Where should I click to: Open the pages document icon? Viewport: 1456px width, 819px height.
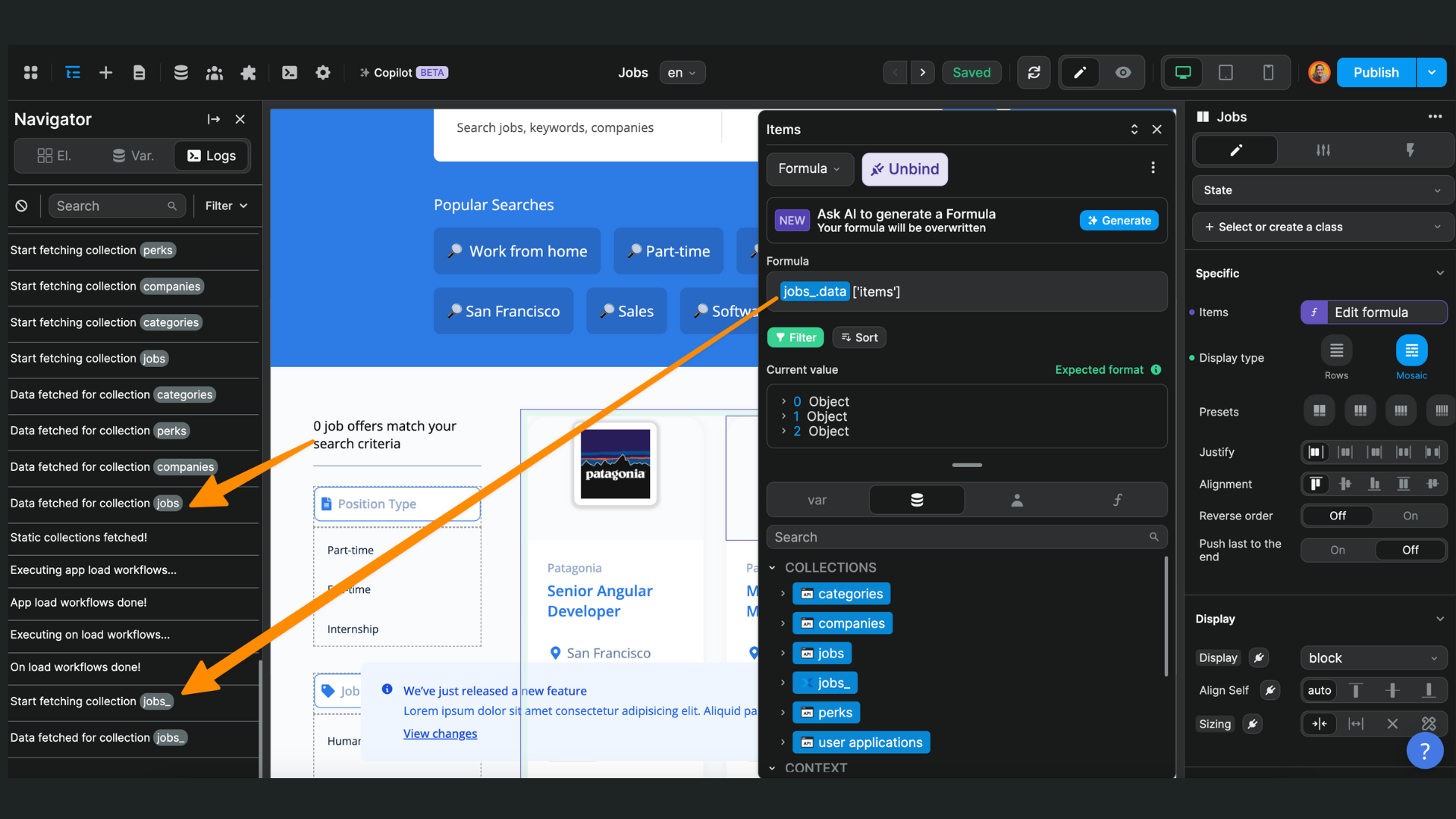pos(139,73)
